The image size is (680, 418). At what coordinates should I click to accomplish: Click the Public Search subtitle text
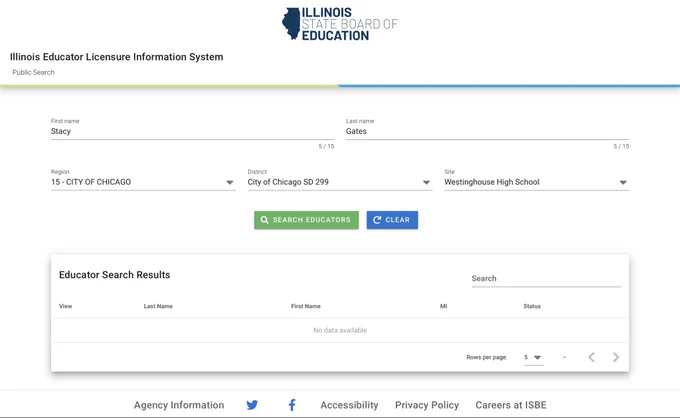pyautogui.click(x=33, y=72)
